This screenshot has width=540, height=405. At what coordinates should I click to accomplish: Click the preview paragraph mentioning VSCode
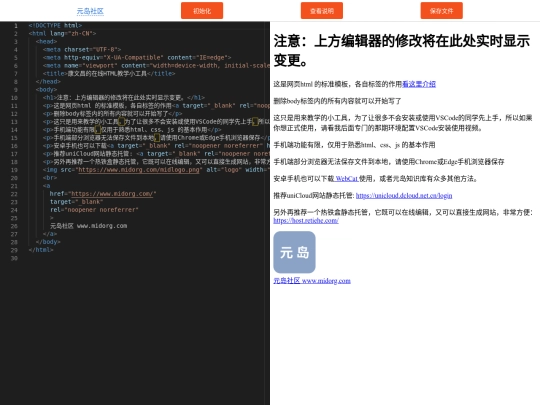(403, 123)
